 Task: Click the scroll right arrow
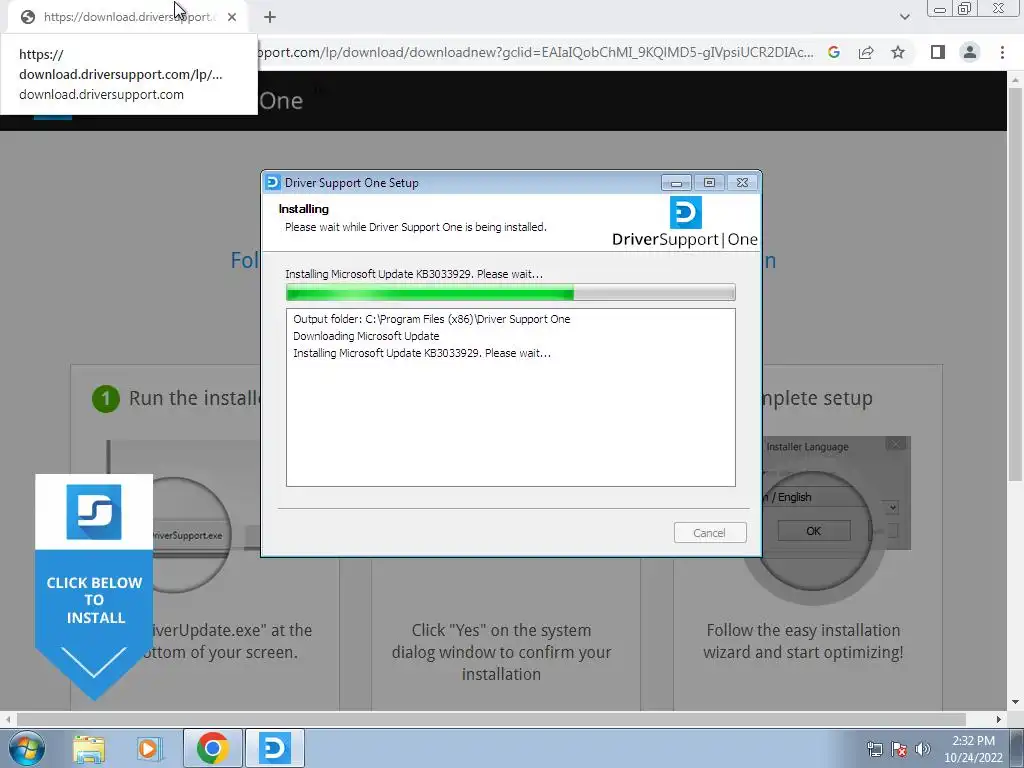pos(999,719)
